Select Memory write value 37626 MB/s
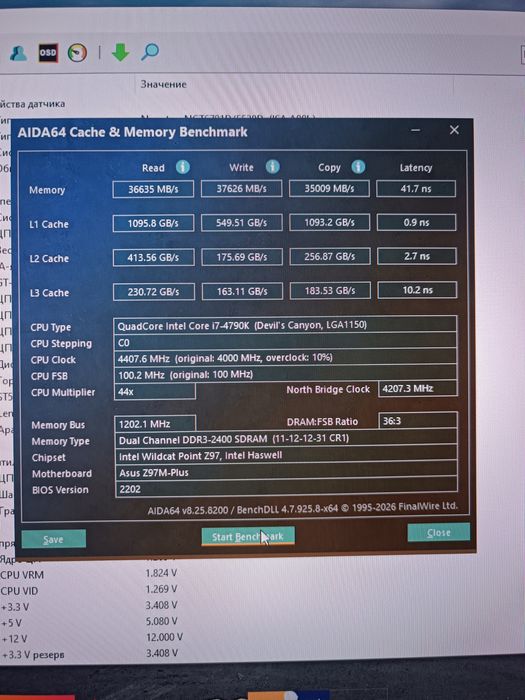525x700 pixels. click(x=242, y=188)
